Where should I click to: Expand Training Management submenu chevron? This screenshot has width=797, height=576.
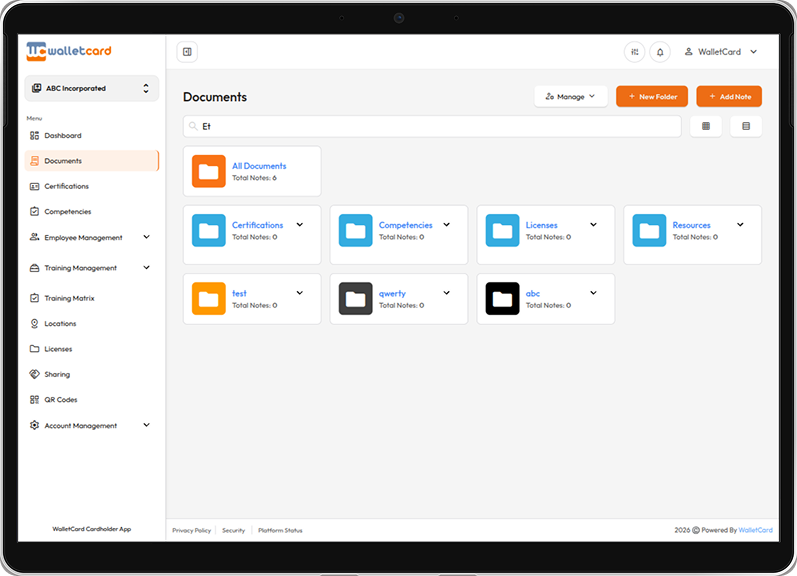point(146,267)
